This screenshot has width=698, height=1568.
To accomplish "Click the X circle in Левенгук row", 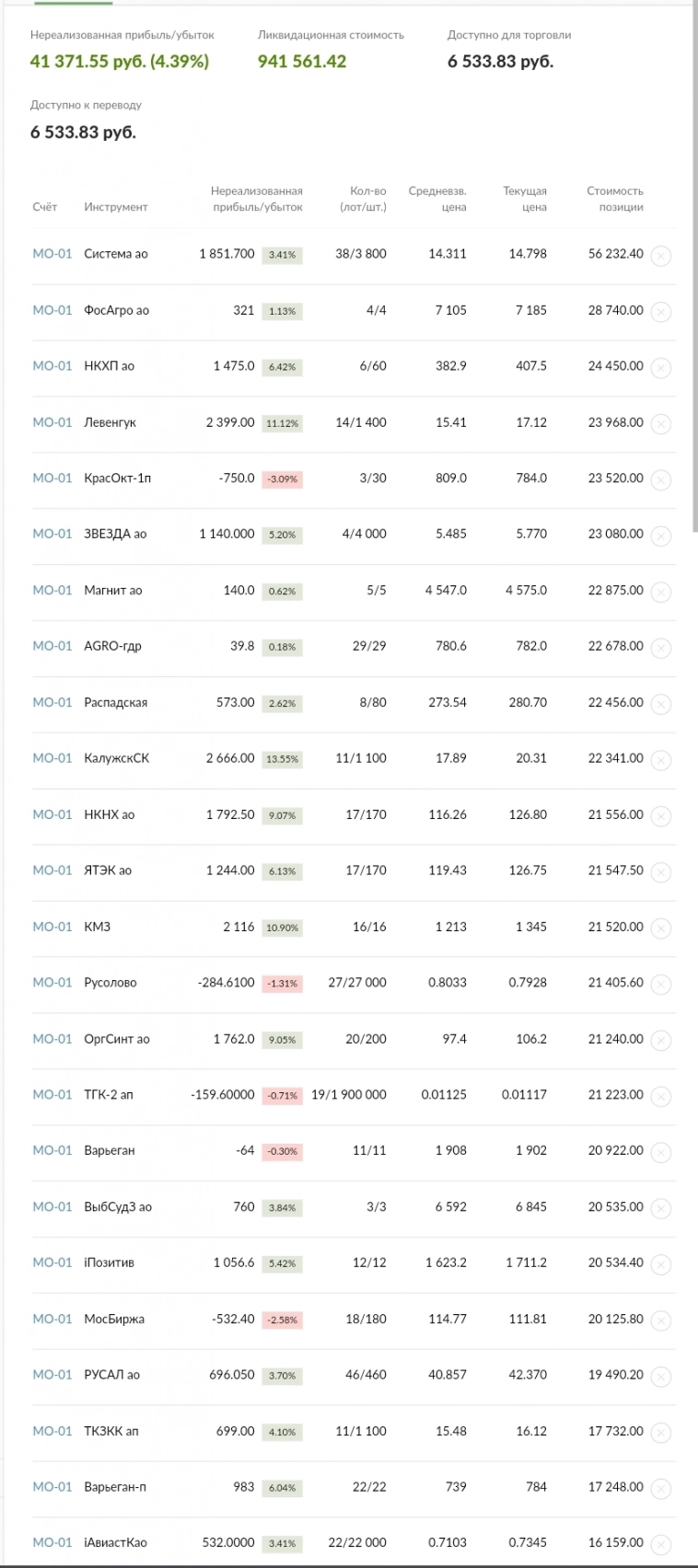I will point(660,424).
